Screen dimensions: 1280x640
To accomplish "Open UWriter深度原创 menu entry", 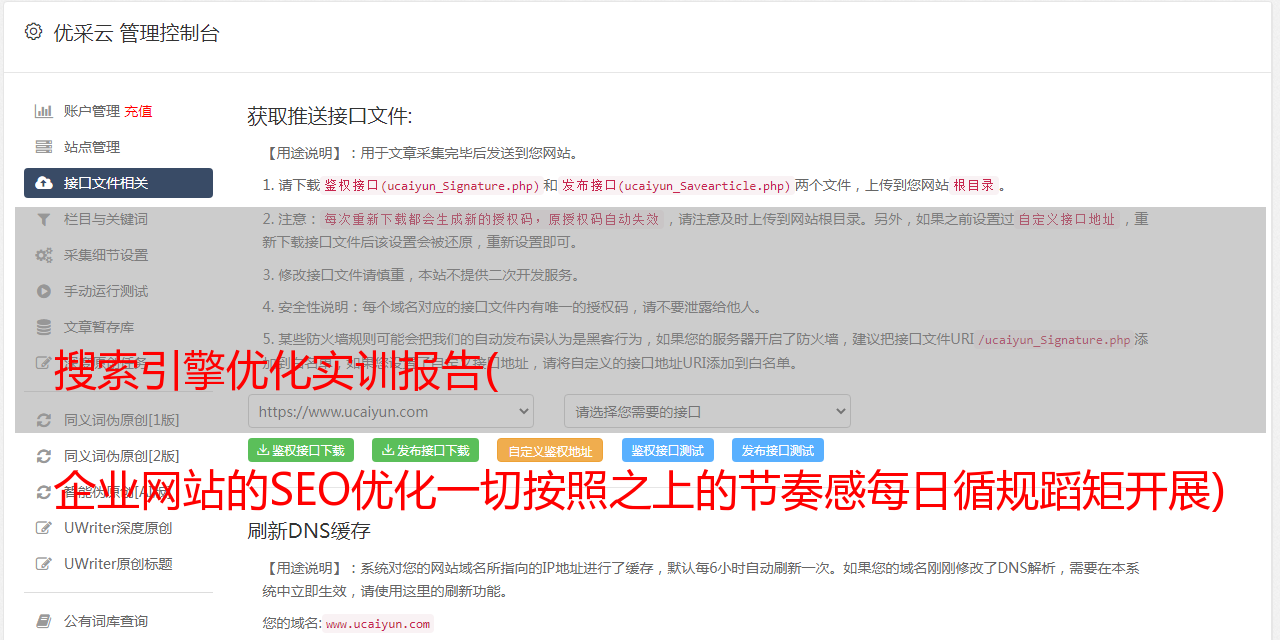I will [x=118, y=528].
